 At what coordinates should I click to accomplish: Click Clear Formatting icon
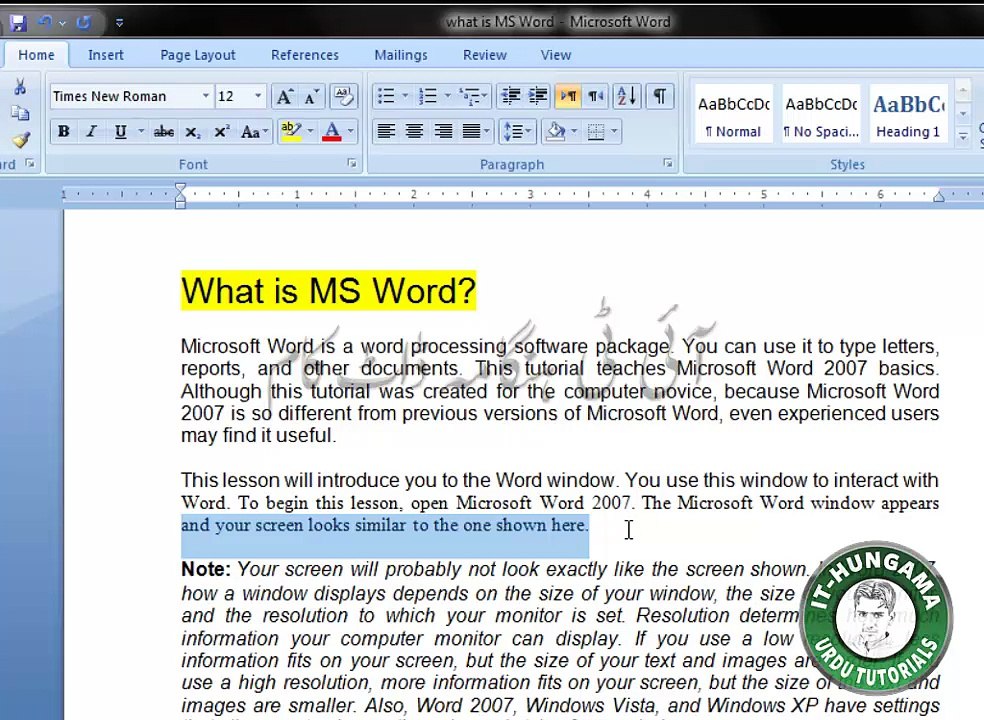tap(343, 97)
